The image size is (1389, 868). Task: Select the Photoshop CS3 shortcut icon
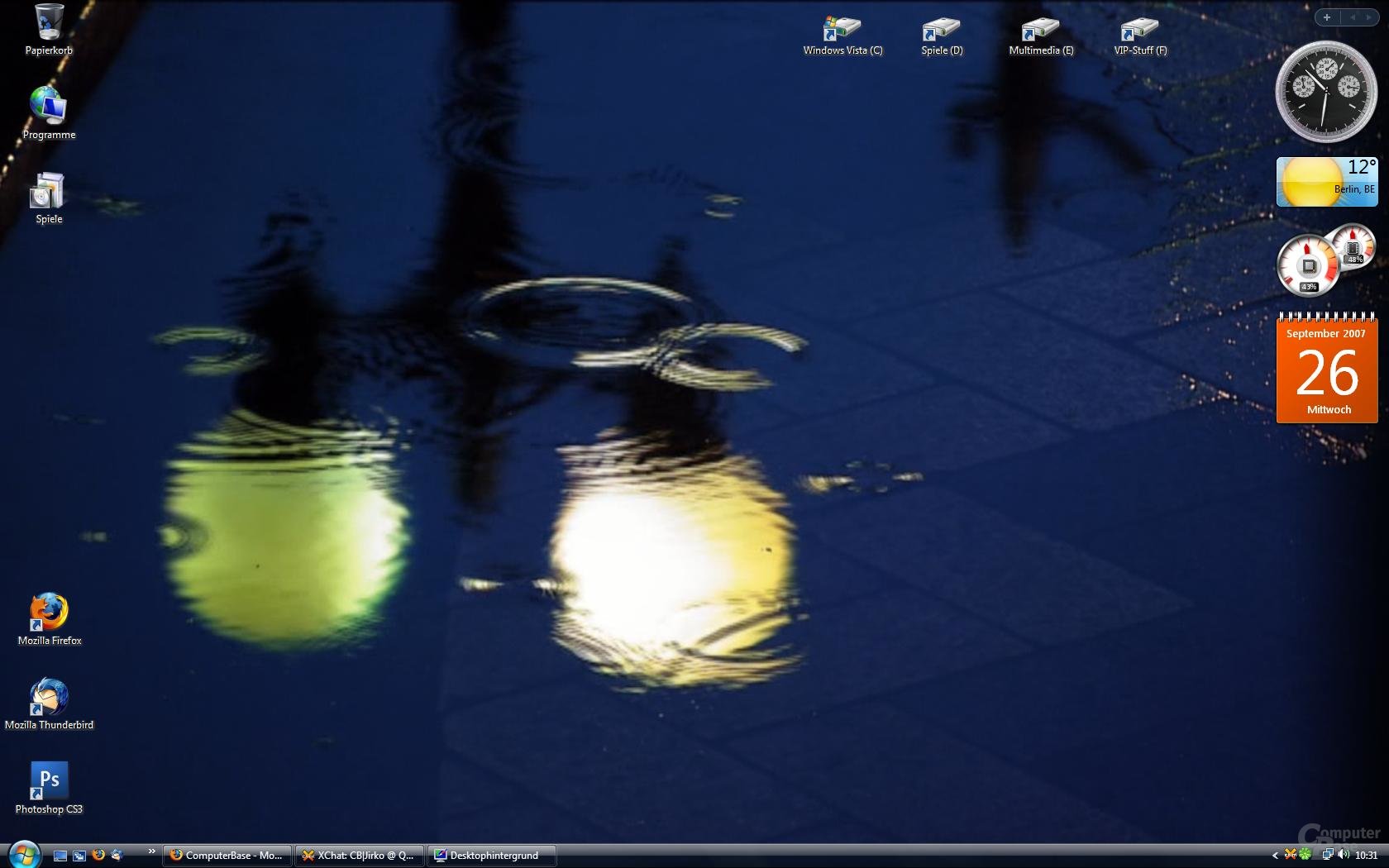(x=50, y=789)
